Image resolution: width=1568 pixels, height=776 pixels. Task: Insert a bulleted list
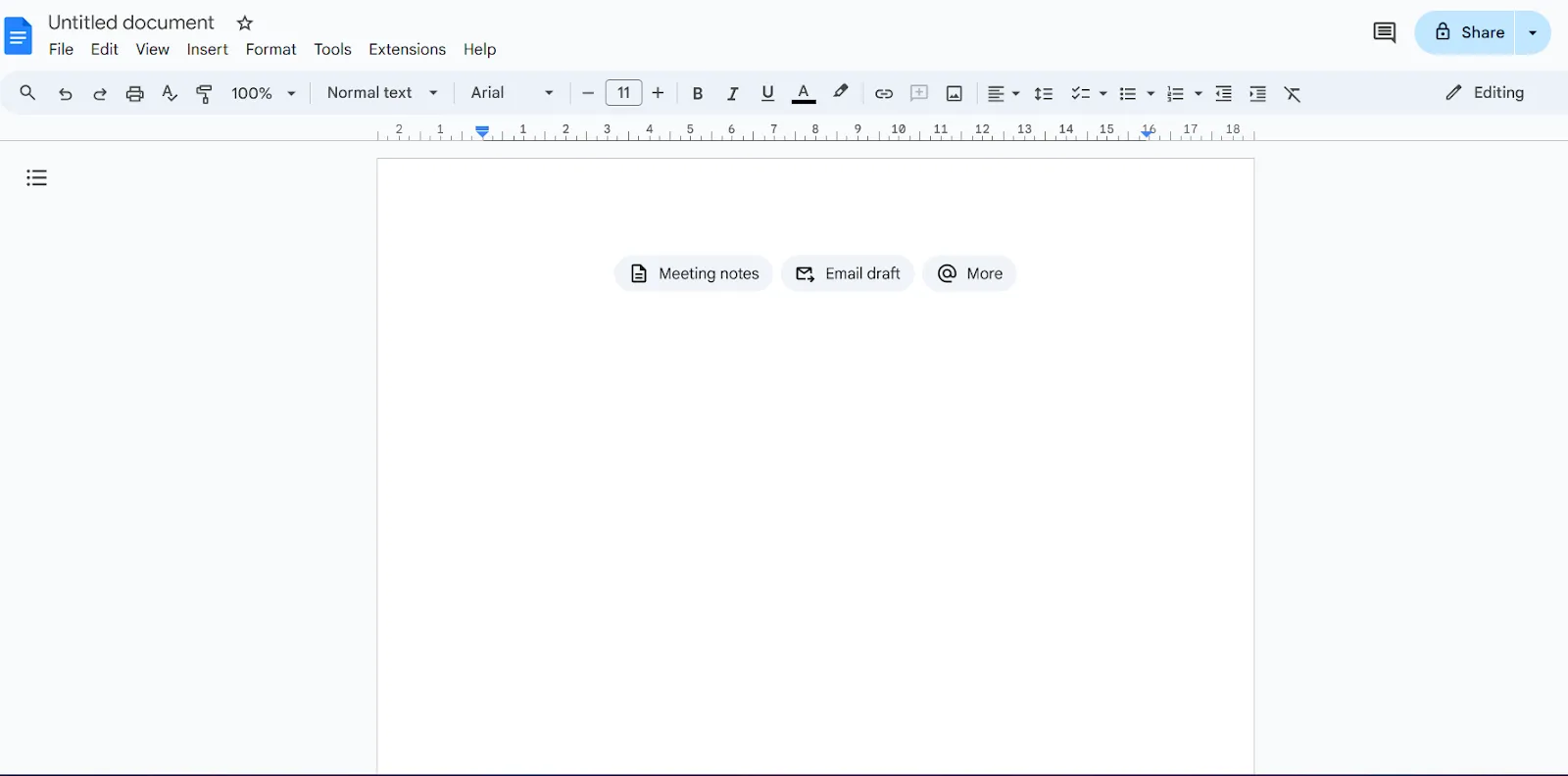pyautogui.click(x=1128, y=94)
